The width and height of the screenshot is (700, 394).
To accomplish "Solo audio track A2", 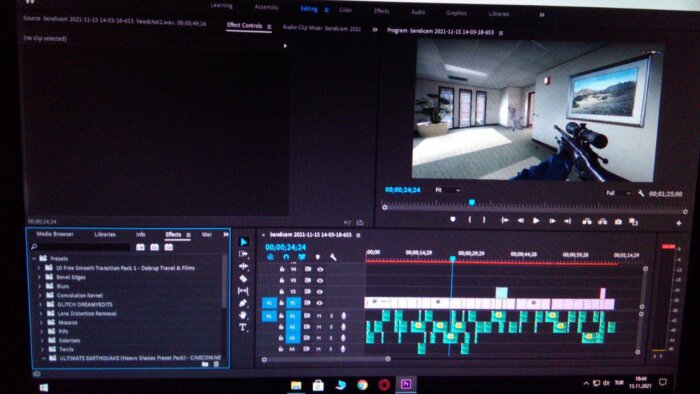I will tap(331, 327).
